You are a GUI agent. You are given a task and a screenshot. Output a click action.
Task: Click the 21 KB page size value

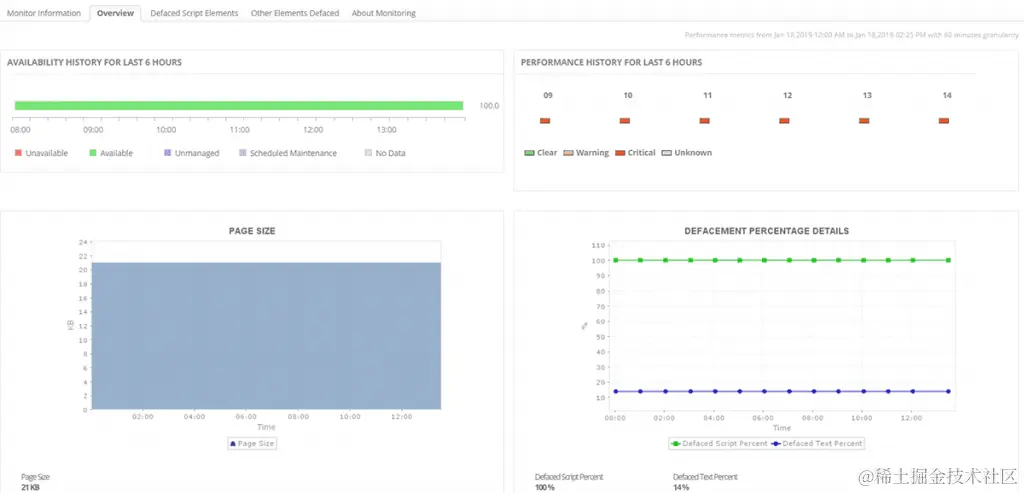(x=30, y=487)
